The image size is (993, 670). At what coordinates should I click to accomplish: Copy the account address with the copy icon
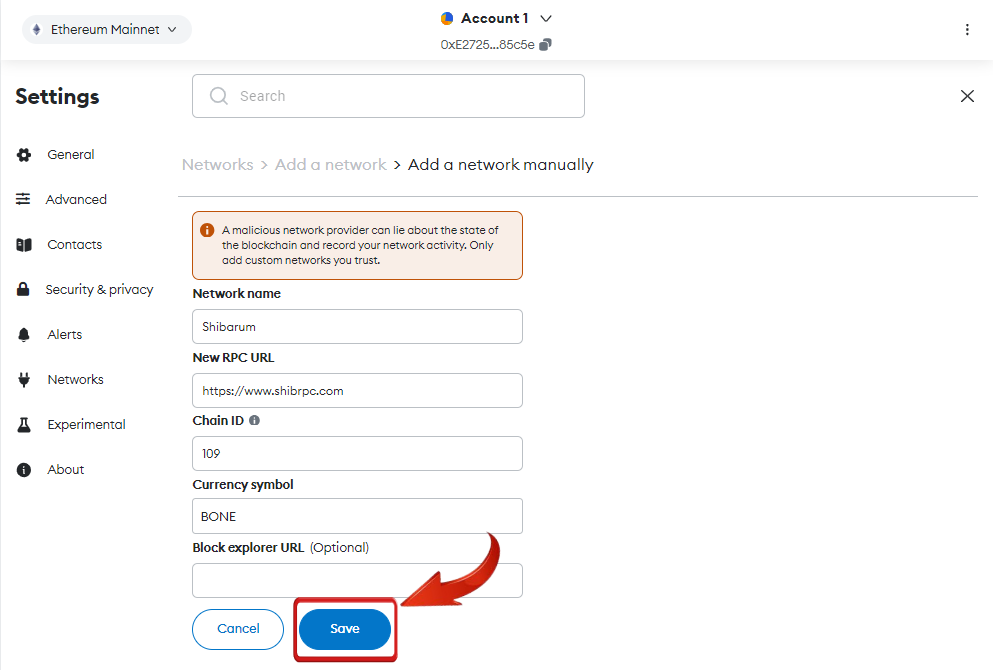click(x=545, y=44)
